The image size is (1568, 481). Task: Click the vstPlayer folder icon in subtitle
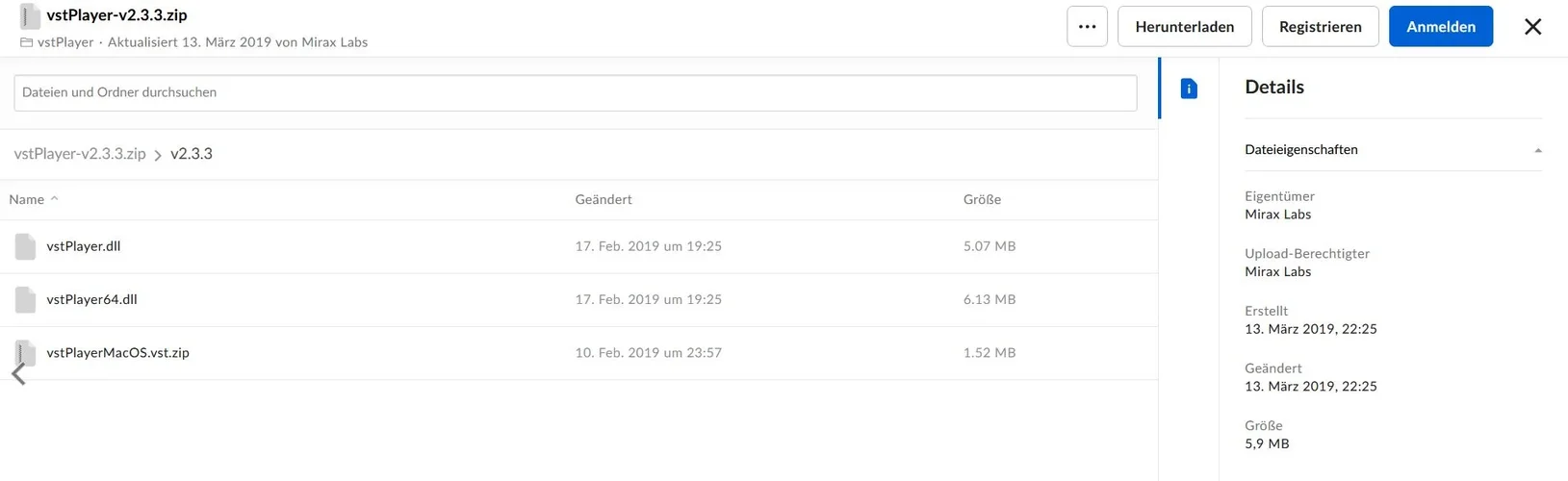[x=26, y=42]
